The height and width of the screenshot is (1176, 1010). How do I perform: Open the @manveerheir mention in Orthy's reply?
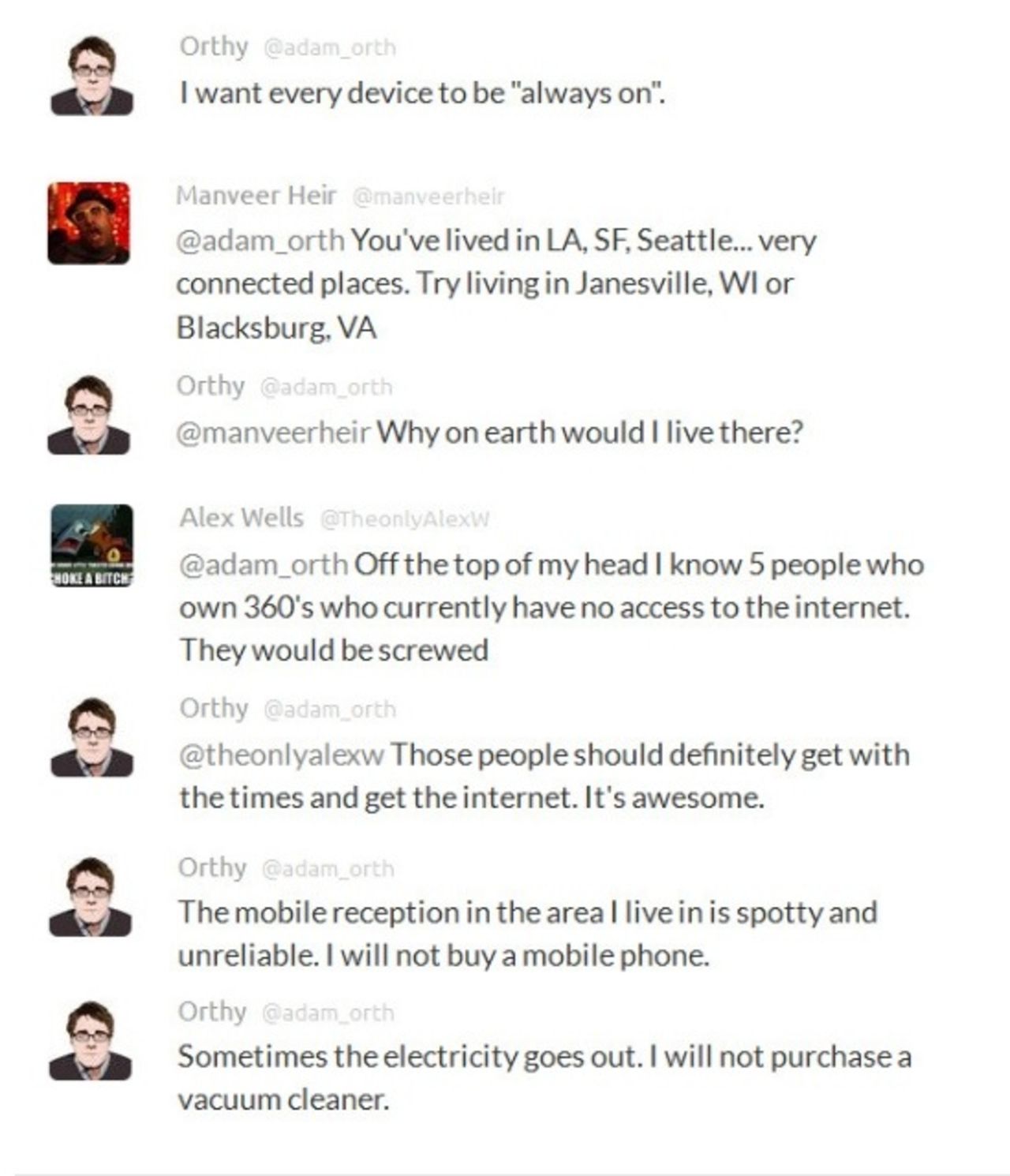[x=273, y=433]
